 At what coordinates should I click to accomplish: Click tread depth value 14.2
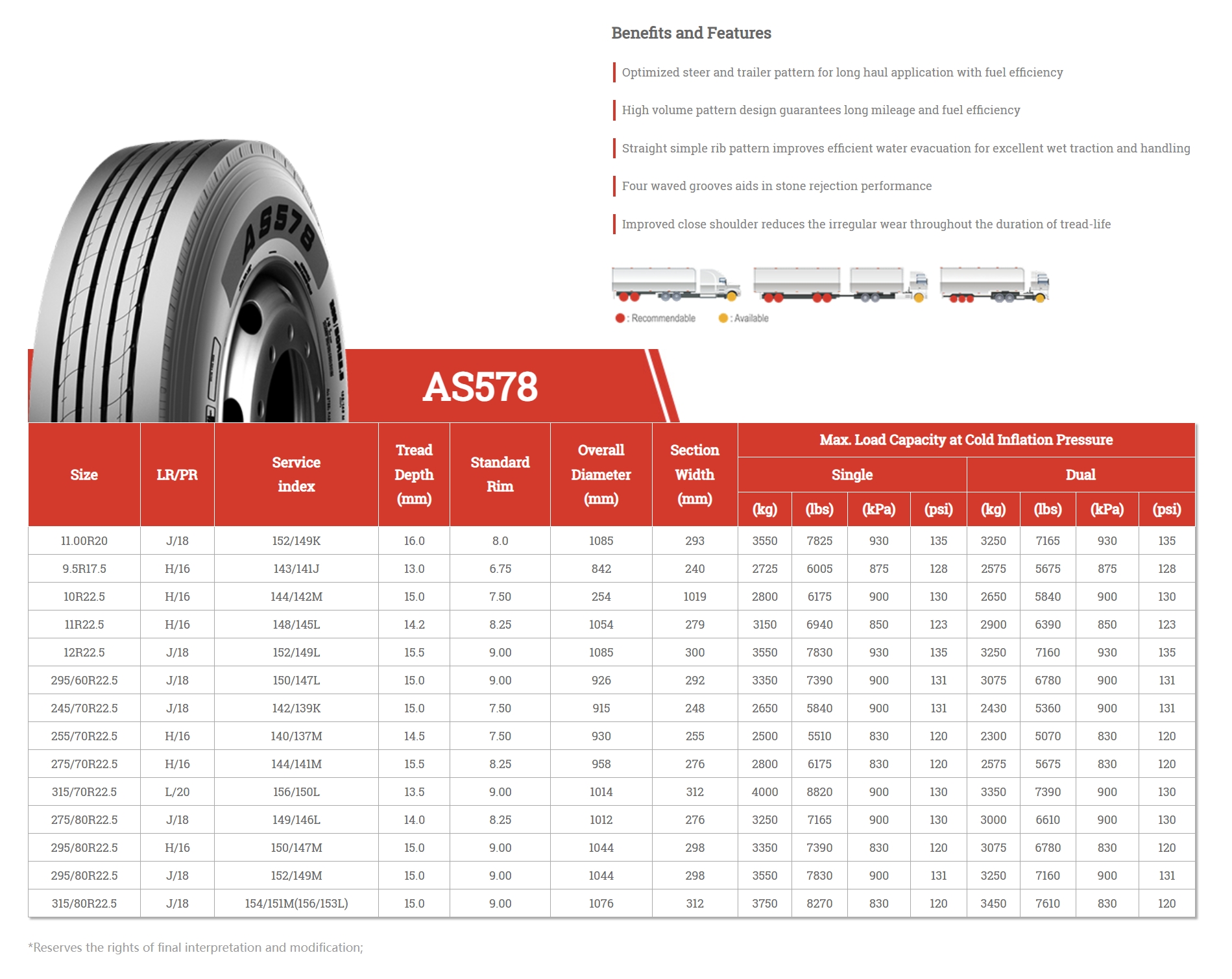coord(414,624)
